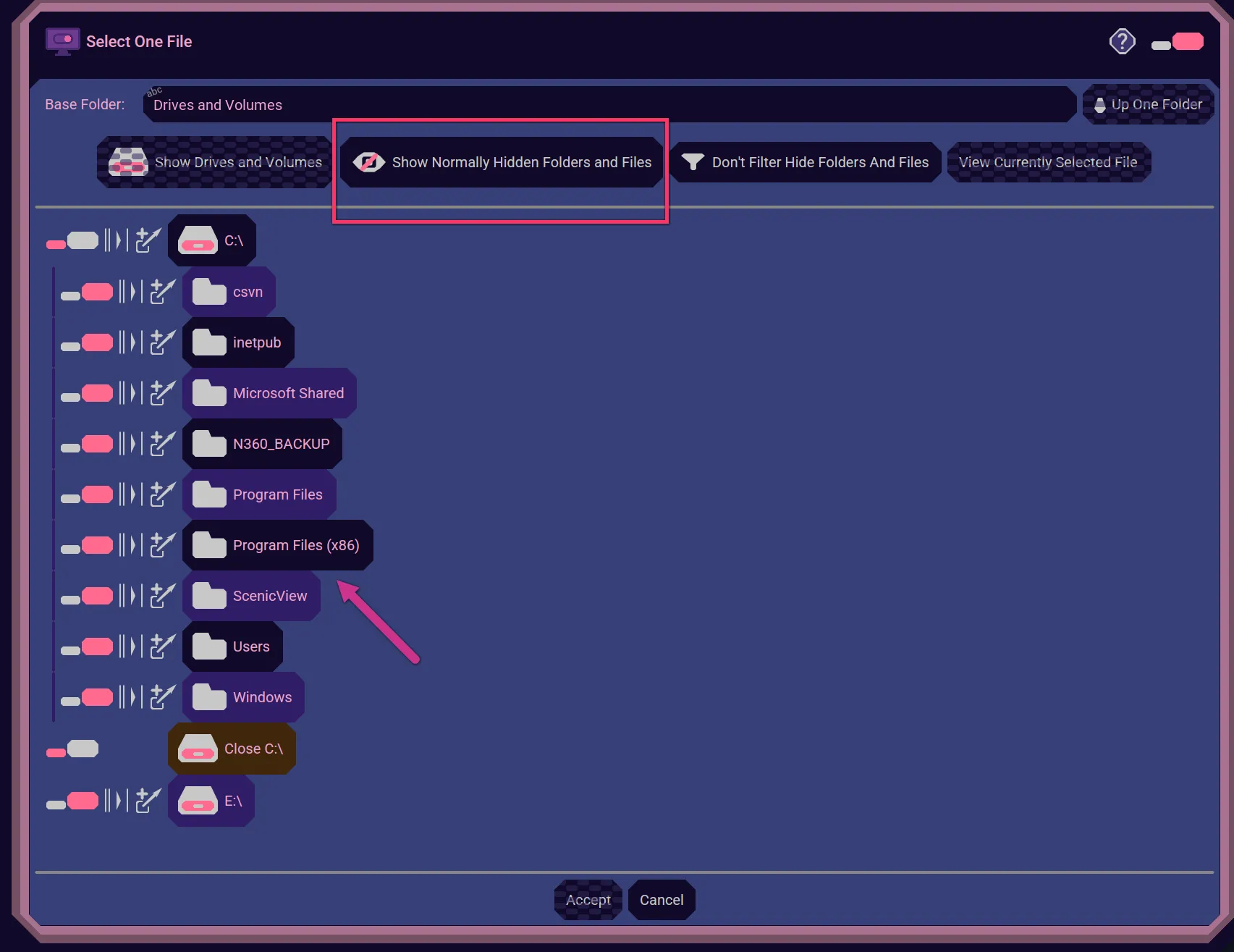The height and width of the screenshot is (952, 1234).
Task: Click the plus-arrow icon beside Microsoft Shared
Action: click(x=163, y=393)
